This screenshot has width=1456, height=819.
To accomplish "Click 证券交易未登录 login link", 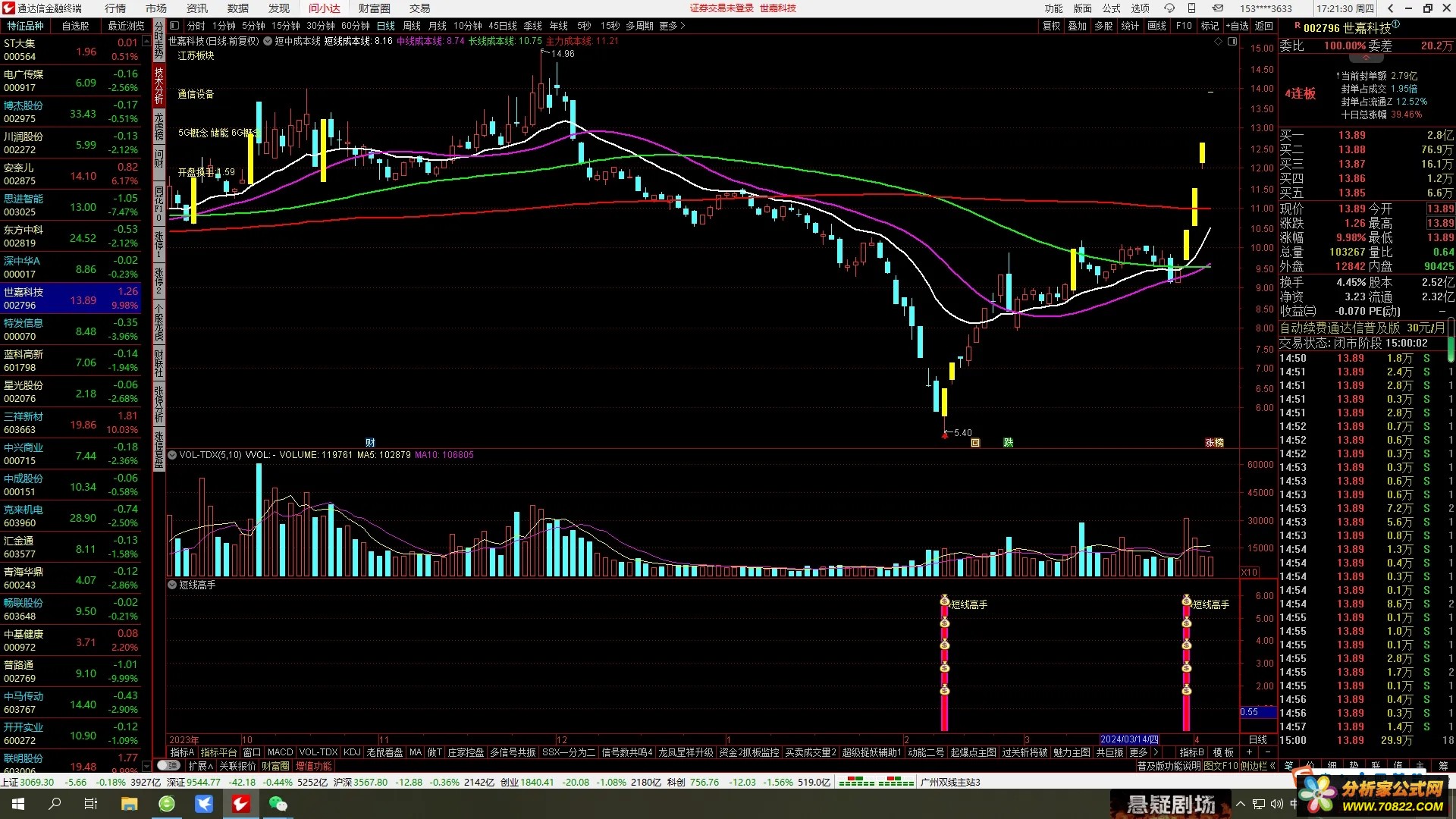I will coord(721,8).
